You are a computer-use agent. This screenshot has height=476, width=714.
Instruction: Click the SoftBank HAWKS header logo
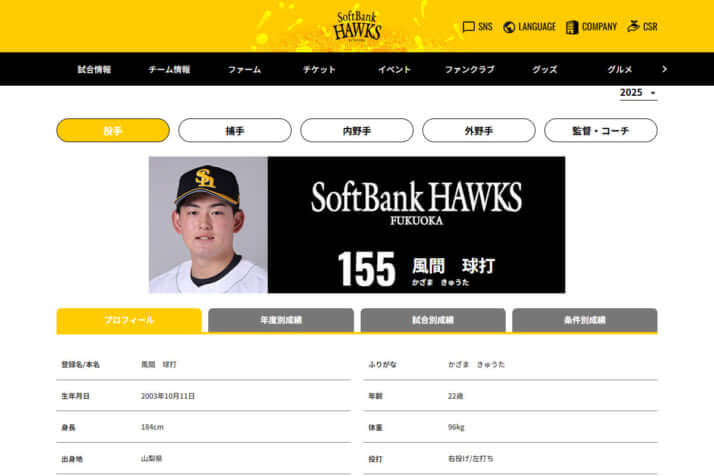coord(357,26)
